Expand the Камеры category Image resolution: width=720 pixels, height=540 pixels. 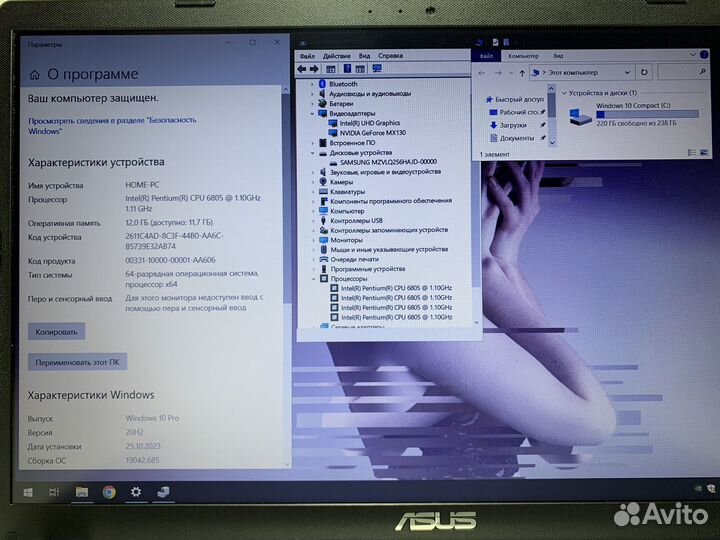tap(313, 182)
